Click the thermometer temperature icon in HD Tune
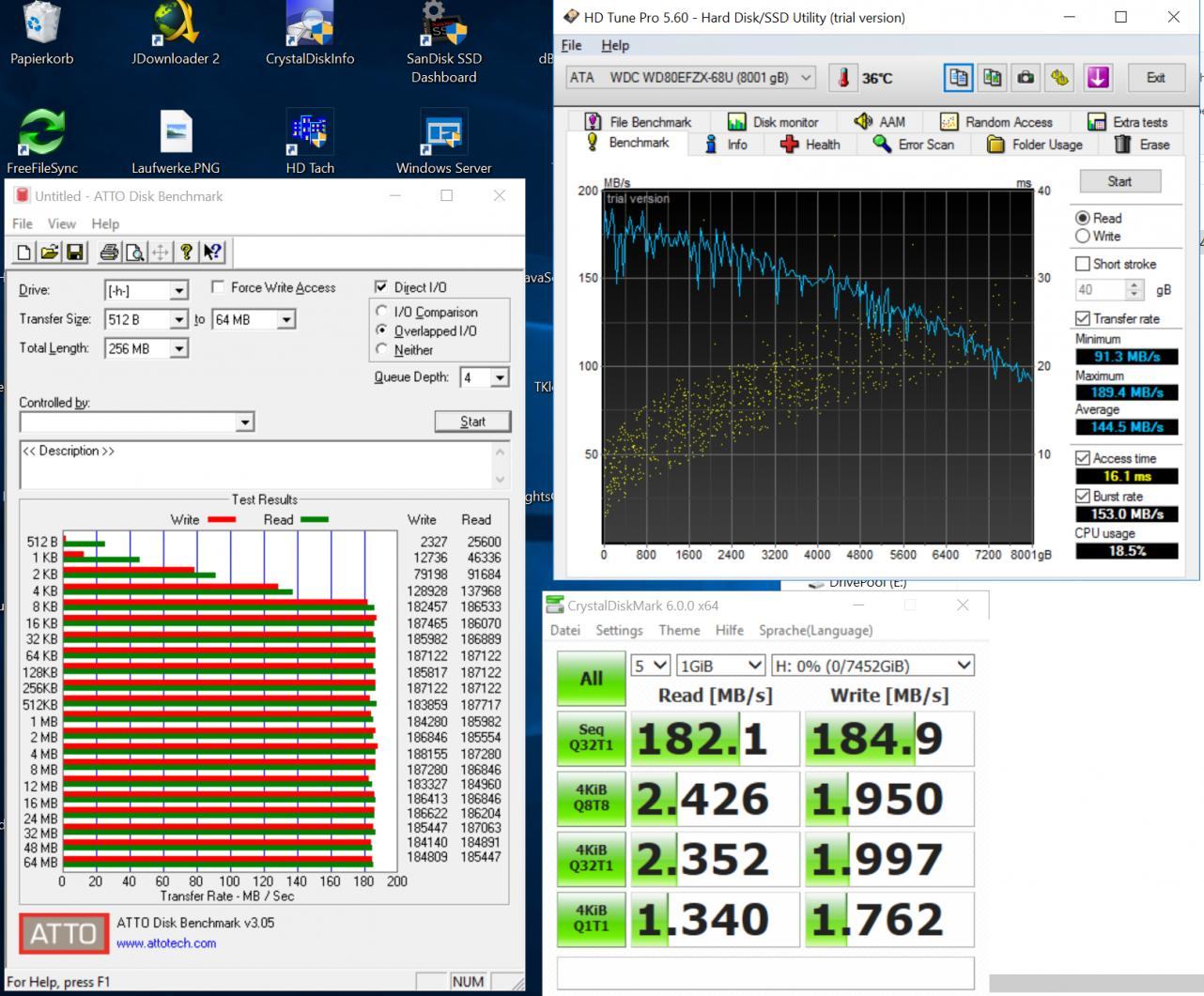 843,78
